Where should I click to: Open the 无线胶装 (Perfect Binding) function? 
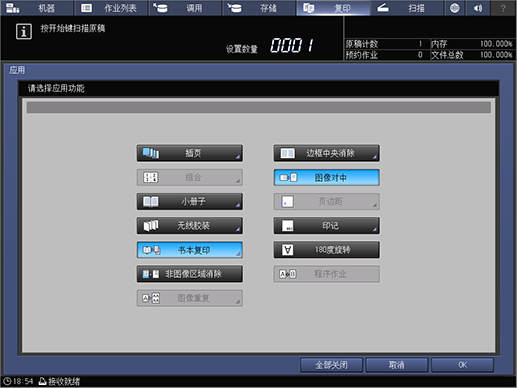pyautogui.click(x=190, y=226)
